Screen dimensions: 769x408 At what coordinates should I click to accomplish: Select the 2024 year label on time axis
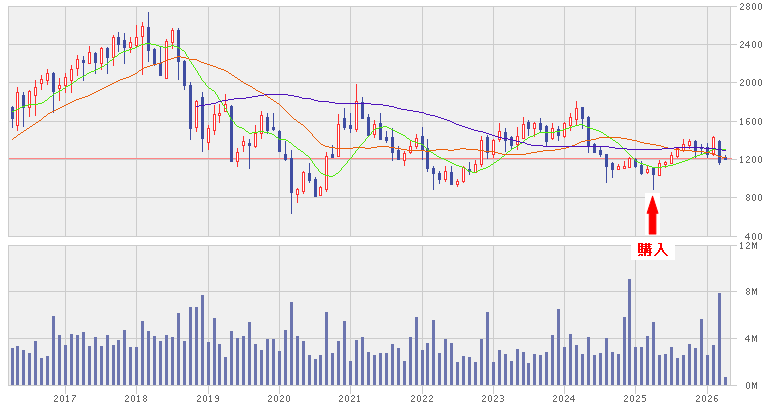(563, 399)
